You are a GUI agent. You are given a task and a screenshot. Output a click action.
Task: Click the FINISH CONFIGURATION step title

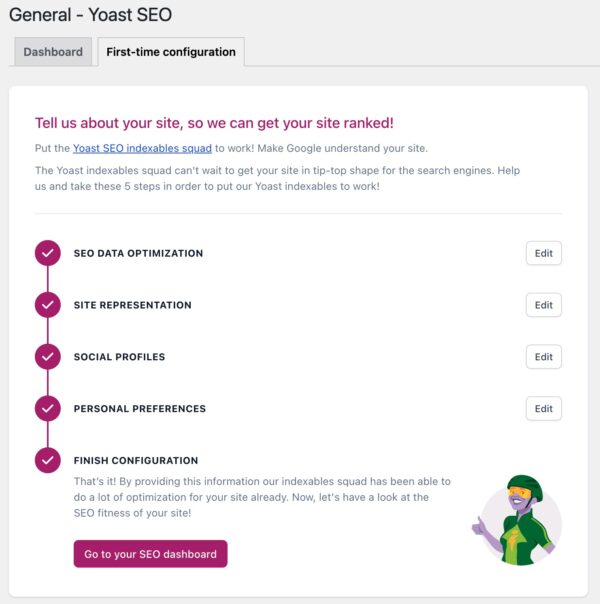(x=136, y=460)
